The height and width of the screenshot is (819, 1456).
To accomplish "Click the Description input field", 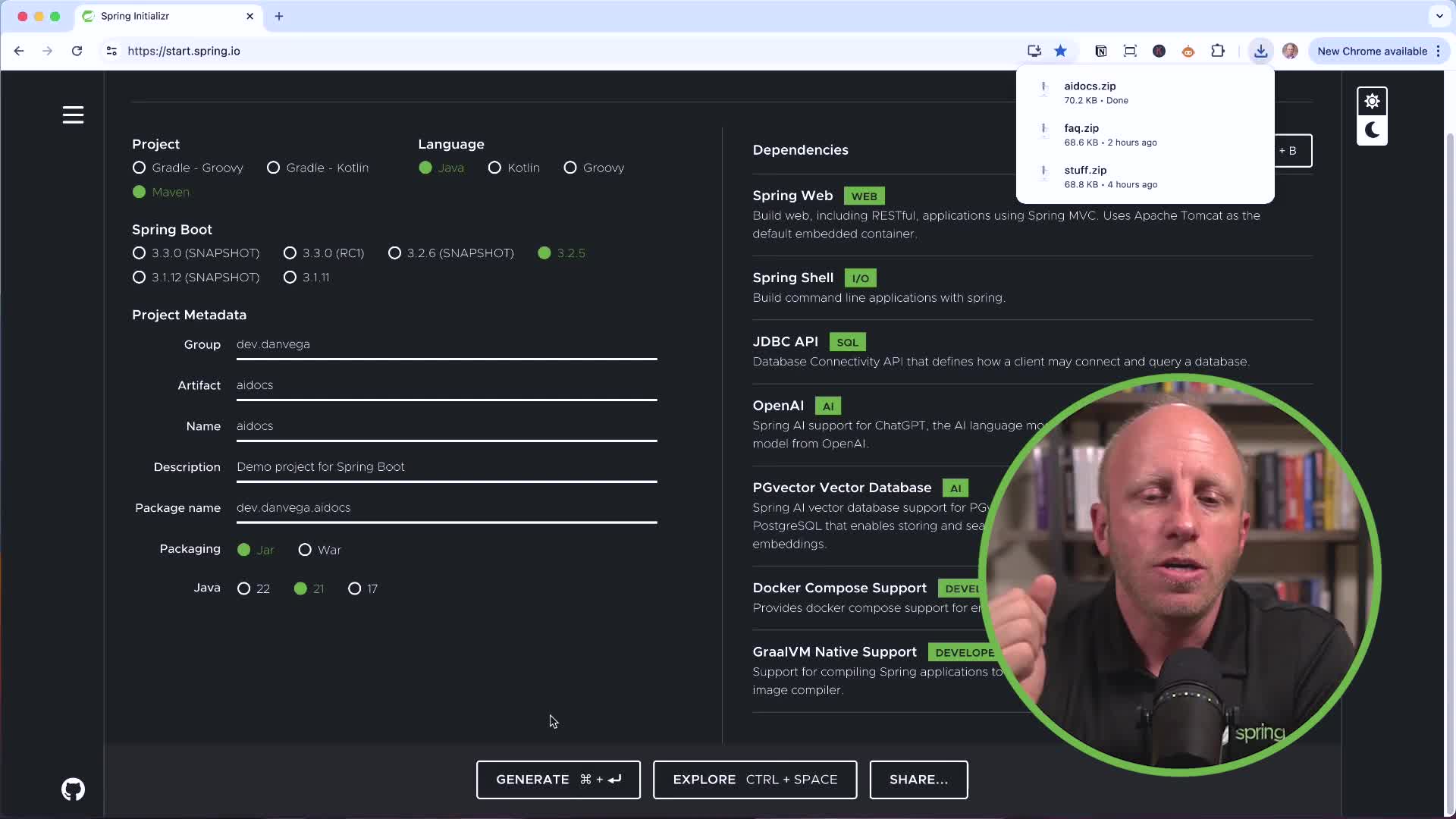I will [x=447, y=468].
